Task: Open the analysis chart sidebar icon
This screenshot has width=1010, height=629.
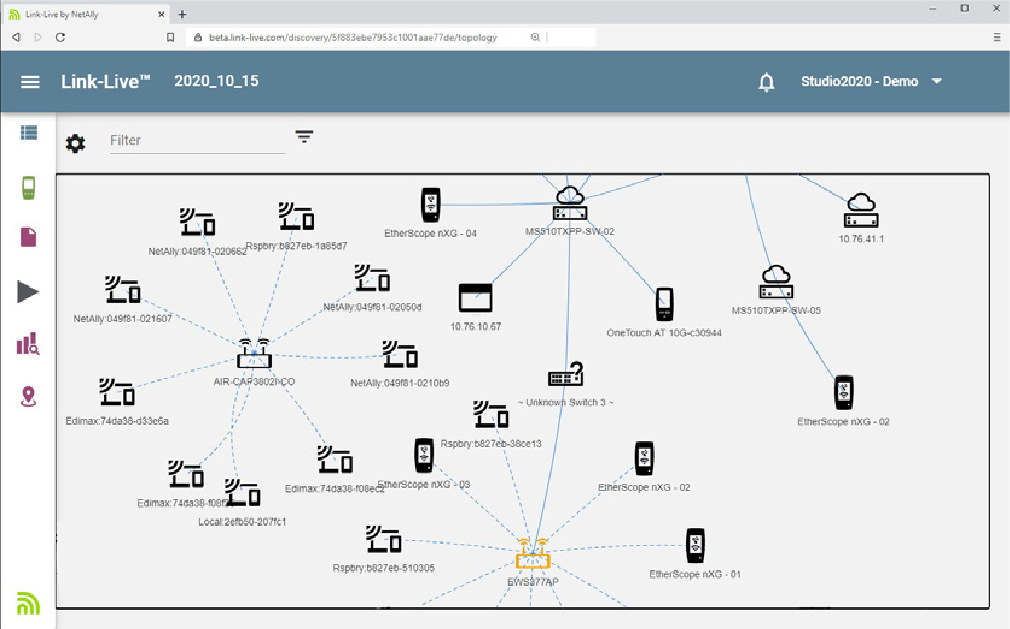Action: tap(28, 344)
